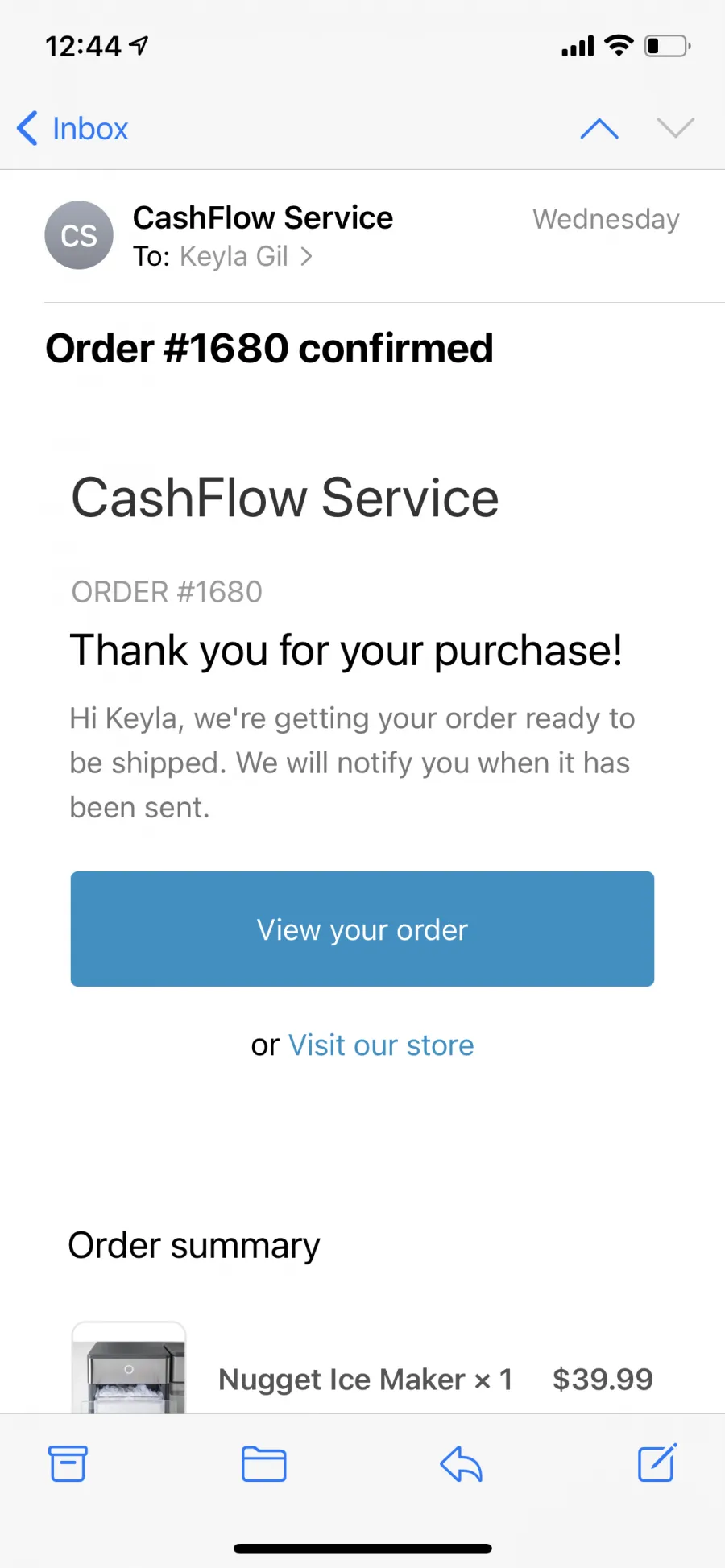Image resolution: width=725 pixels, height=1568 pixels.
Task: Go to previous message with up arrow
Action: tap(599, 128)
